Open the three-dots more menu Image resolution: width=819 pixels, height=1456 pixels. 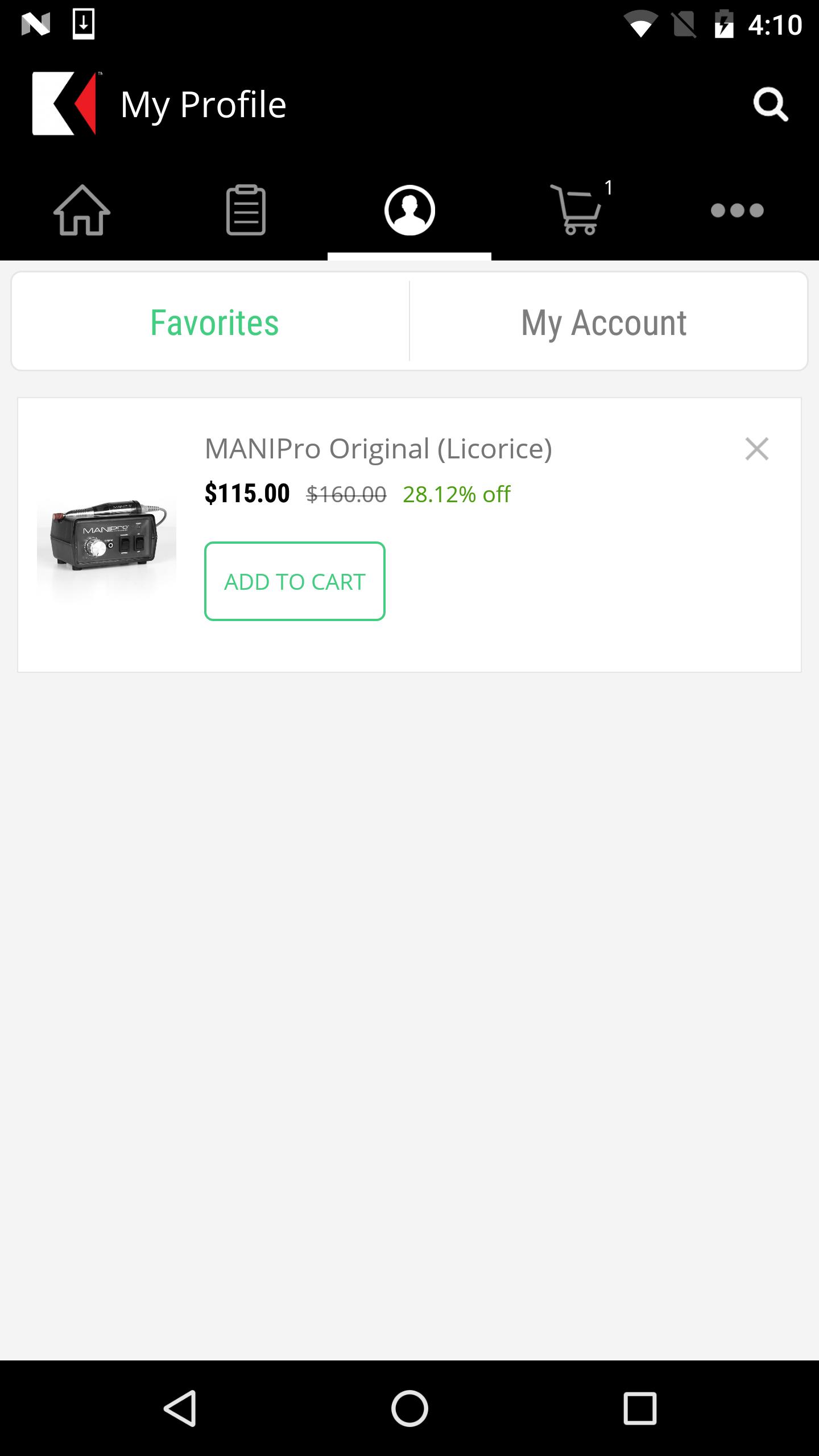[x=737, y=210]
